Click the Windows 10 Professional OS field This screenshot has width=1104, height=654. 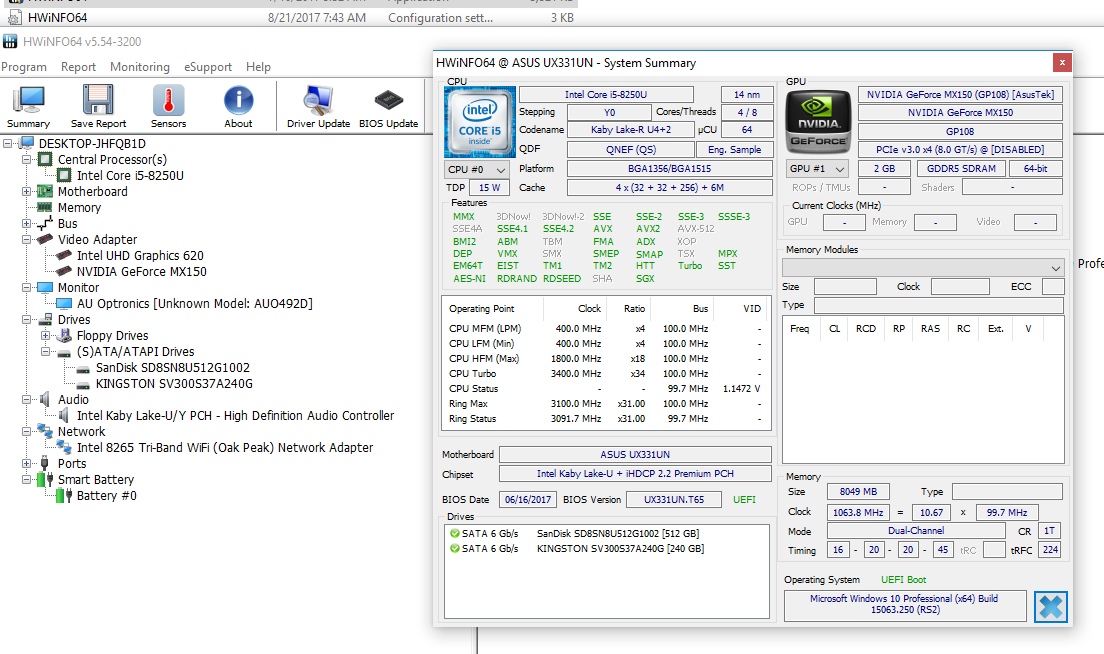click(x=905, y=605)
